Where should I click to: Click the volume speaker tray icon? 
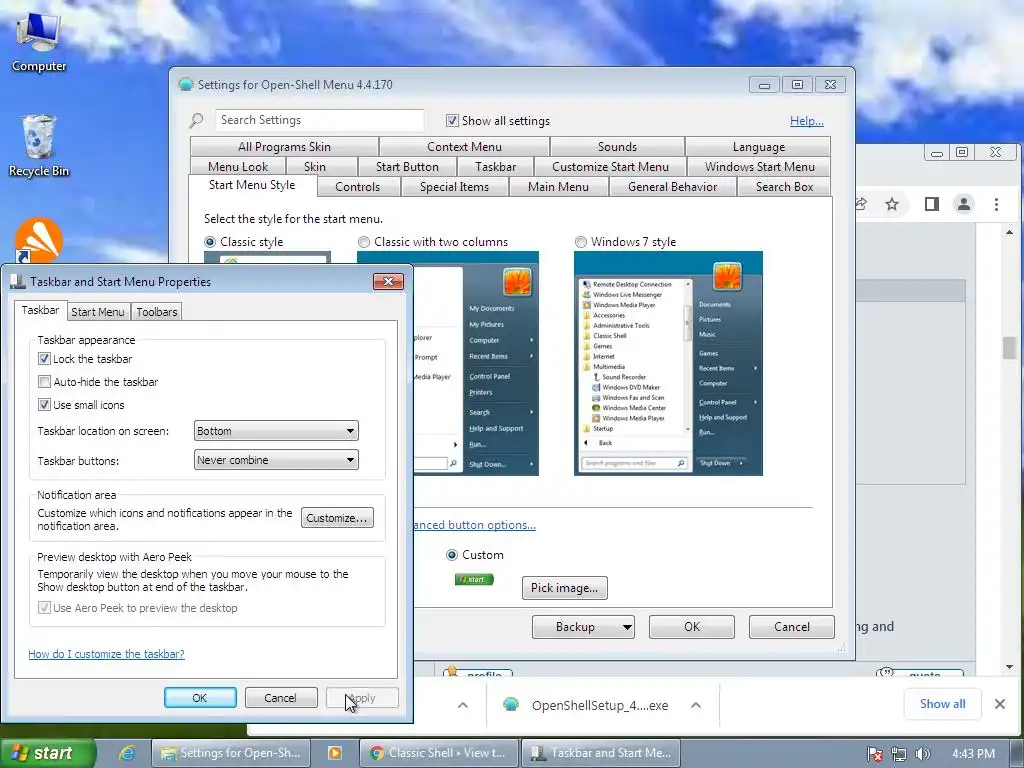coord(922,754)
